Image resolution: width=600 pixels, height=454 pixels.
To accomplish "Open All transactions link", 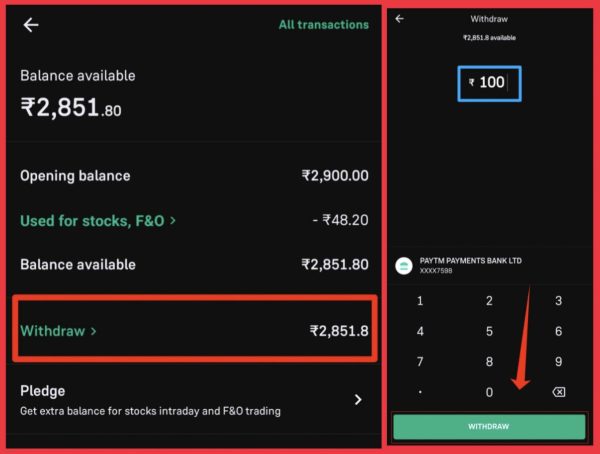I will pos(324,25).
